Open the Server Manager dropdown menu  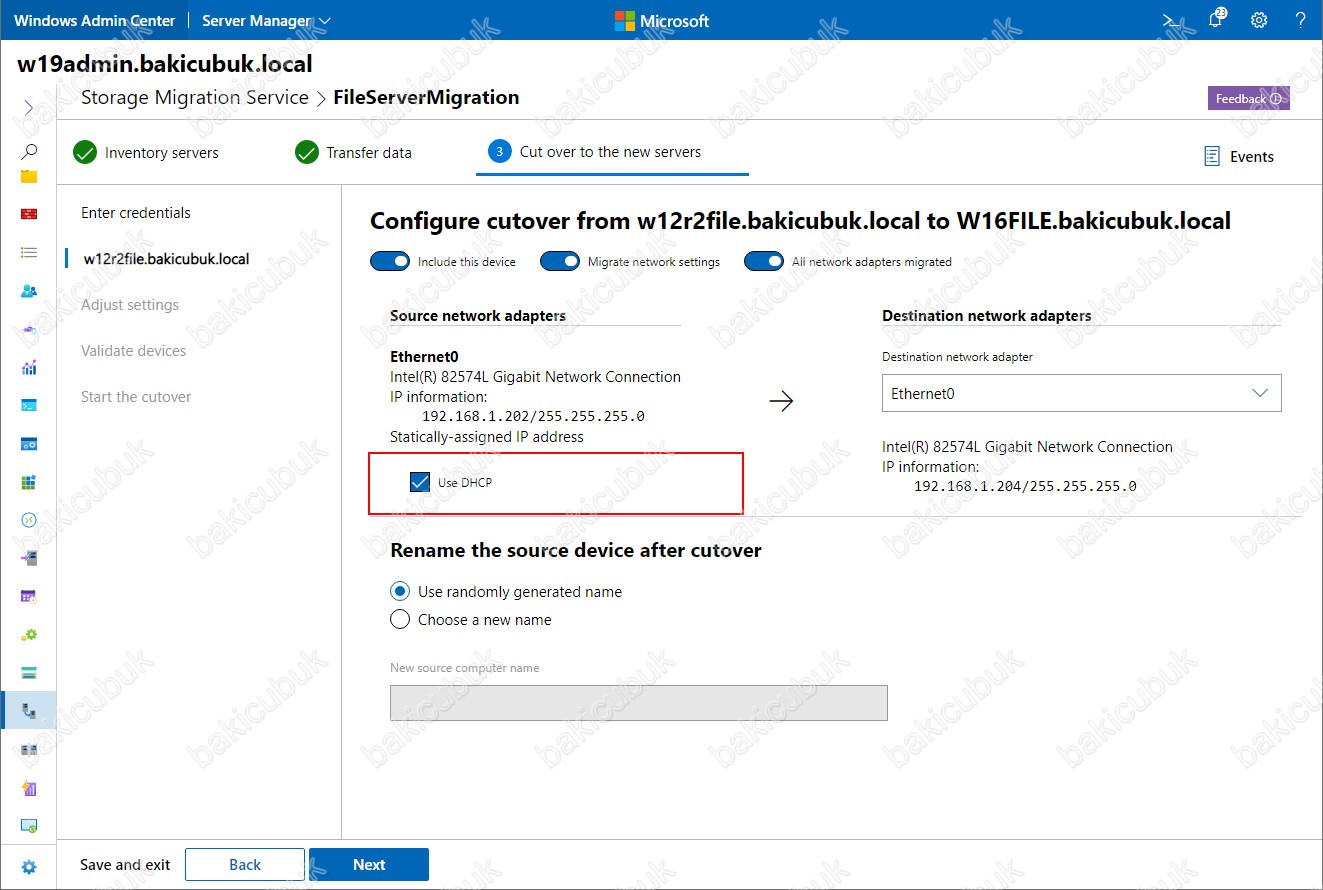point(266,20)
